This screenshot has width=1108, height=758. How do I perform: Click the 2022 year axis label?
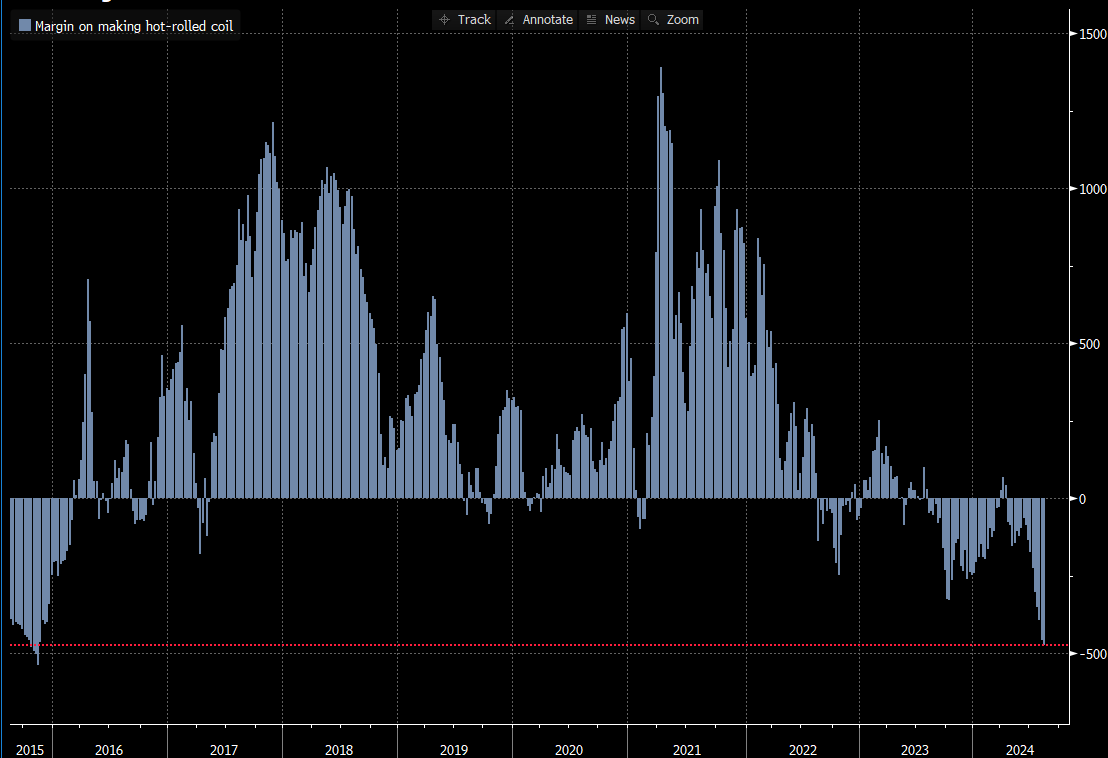pyautogui.click(x=803, y=750)
